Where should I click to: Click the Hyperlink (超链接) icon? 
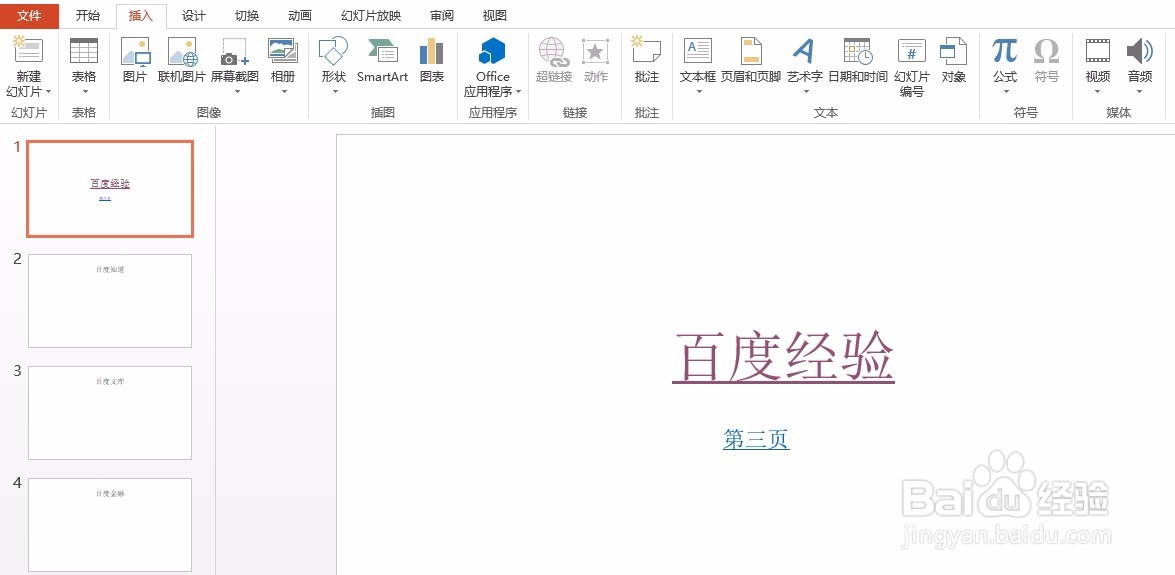pyautogui.click(x=554, y=52)
